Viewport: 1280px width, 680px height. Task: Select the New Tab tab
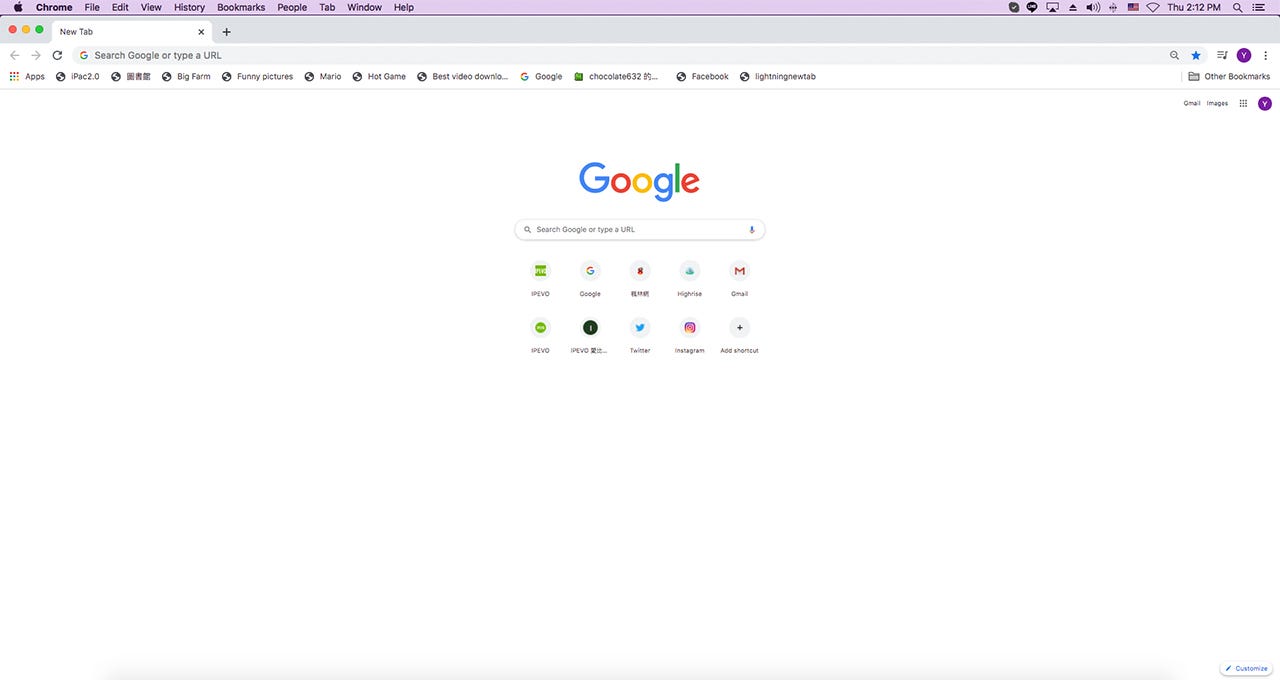[x=130, y=31]
